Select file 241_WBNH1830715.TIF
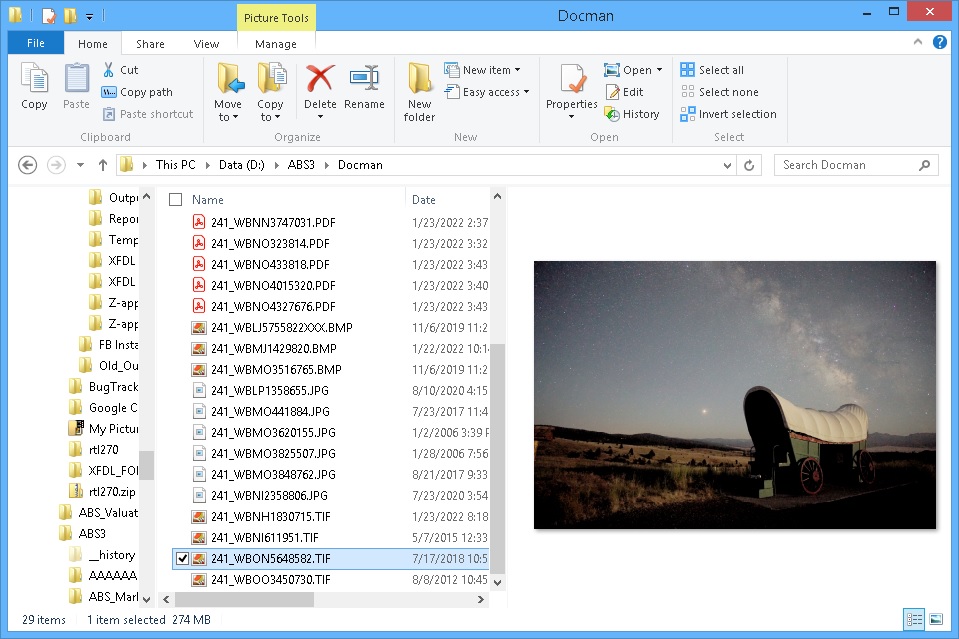This screenshot has height=639, width=959. pyautogui.click(x=270, y=517)
